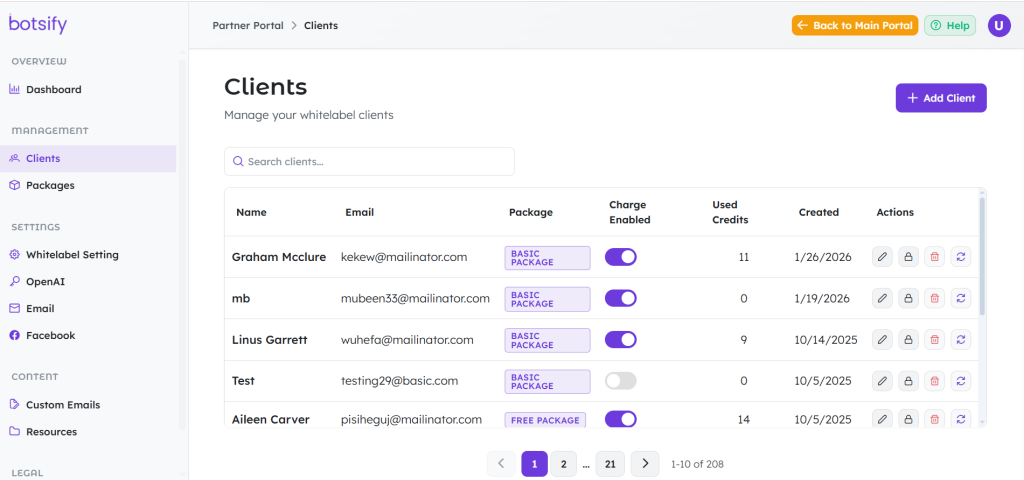Delete Graham Mcclure using the trash icon
Image resolution: width=1024 pixels, height=480 pixels.
935,257
